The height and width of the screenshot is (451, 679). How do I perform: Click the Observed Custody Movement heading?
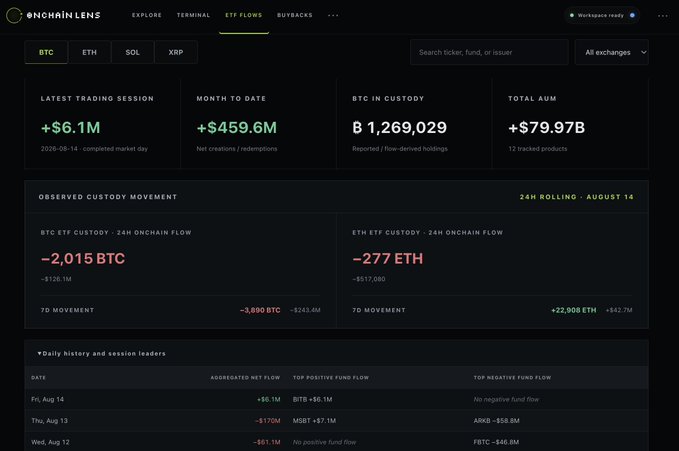(108, 197)
